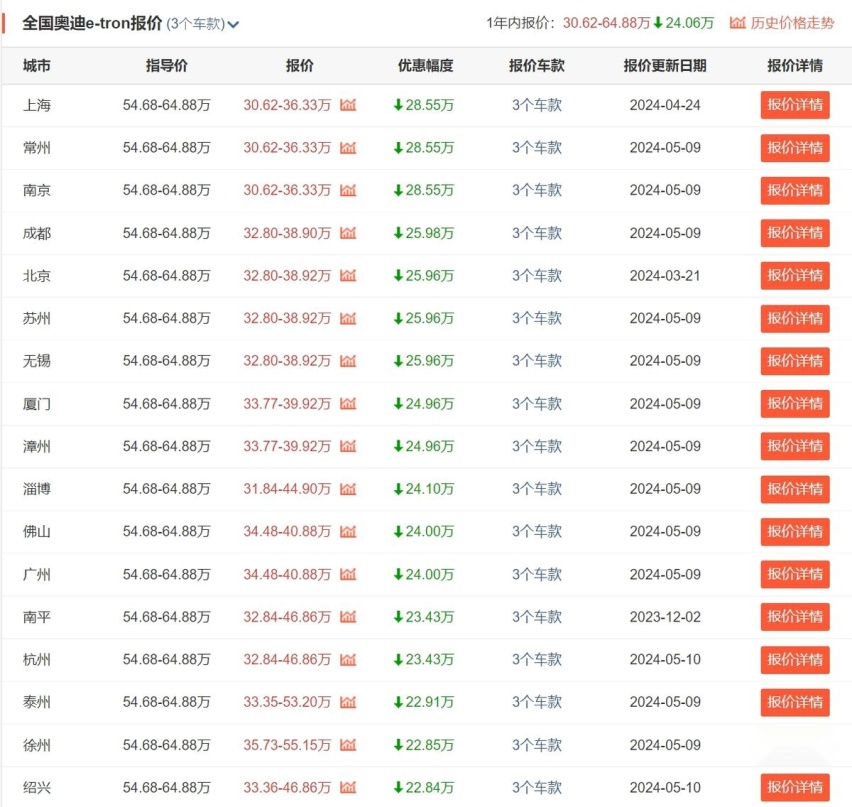Screen dimensions: 852x807
Task: Click 报价详情 button for 广州
Action: [795, 574]
